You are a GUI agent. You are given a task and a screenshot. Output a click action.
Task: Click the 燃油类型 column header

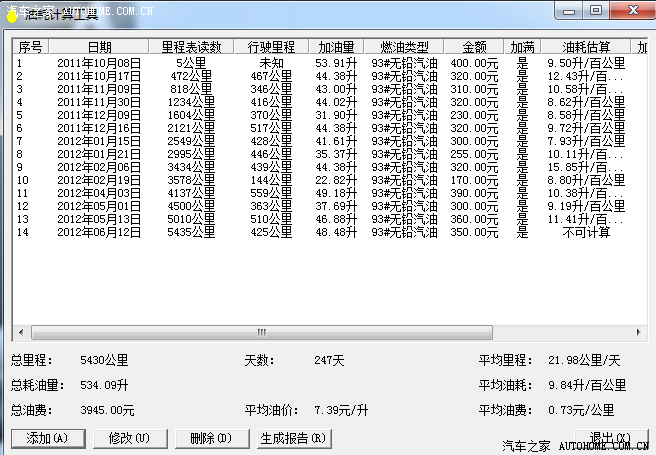[x=403, y=47]
